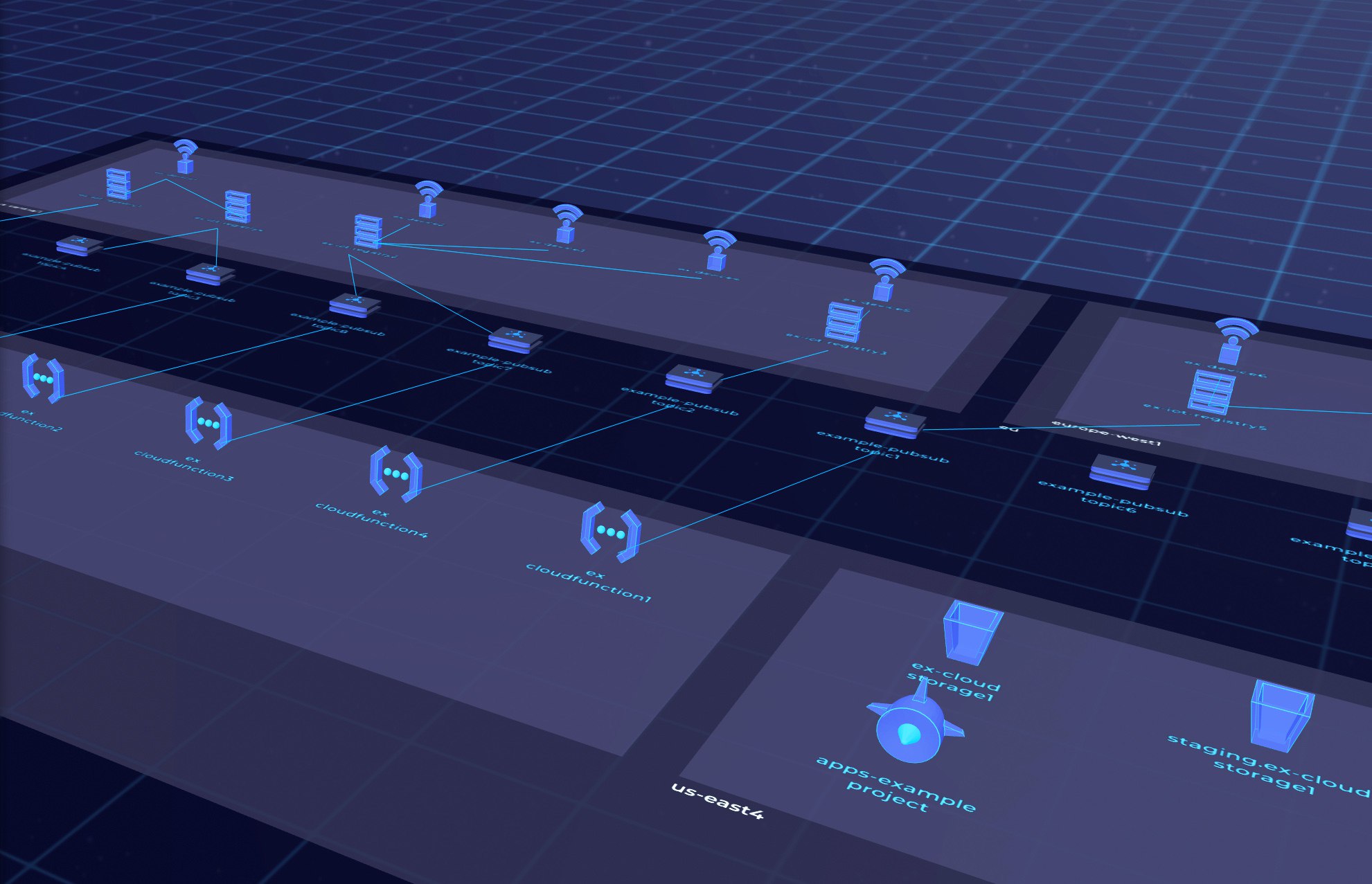Click the 'example-pubsub topic6' label text

point(1112,499)
